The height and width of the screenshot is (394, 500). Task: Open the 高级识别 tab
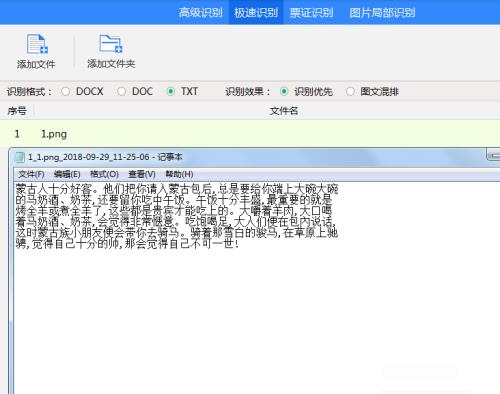(x=200, y=13)
